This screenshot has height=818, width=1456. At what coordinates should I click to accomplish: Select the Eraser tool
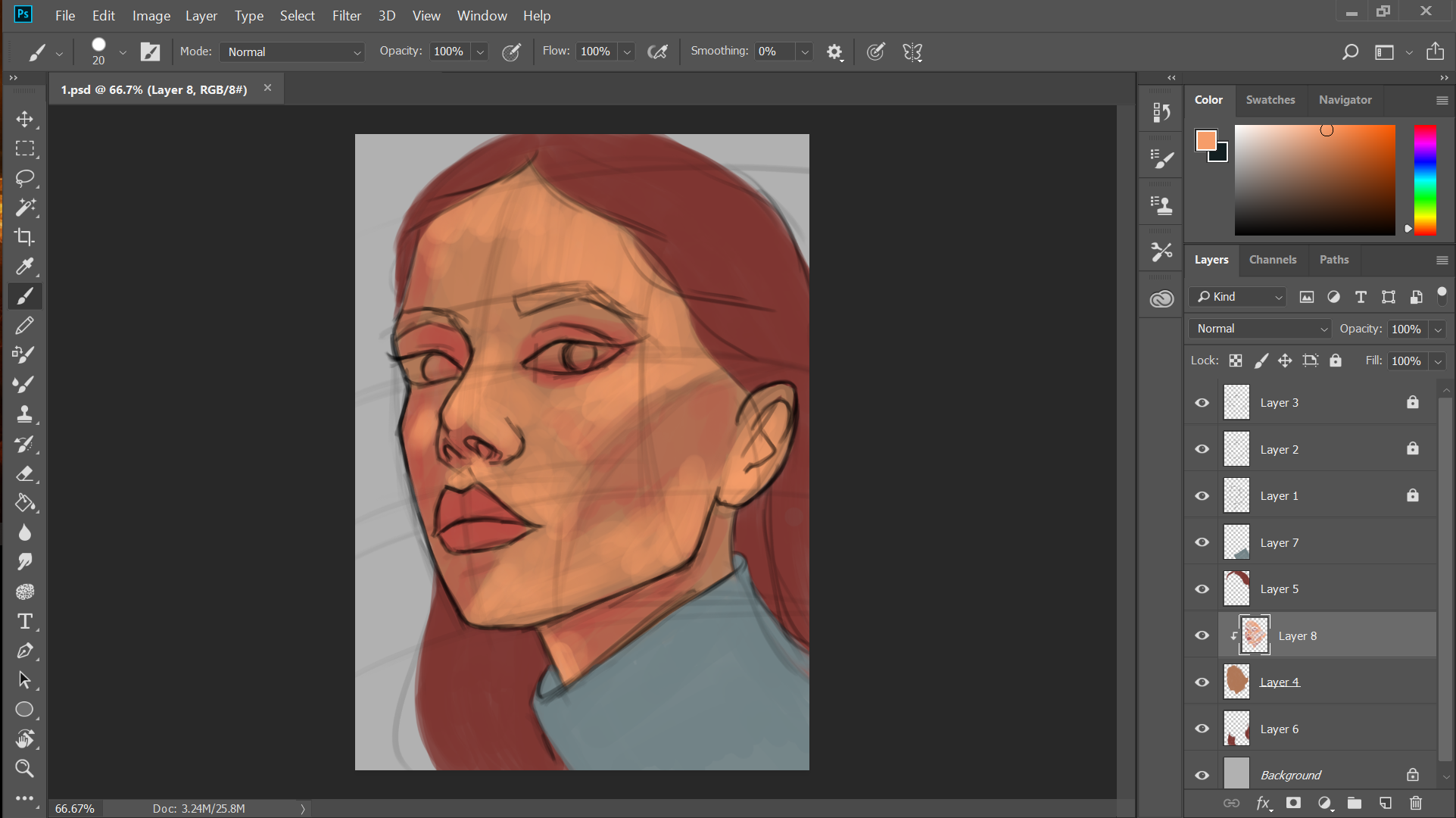tap(25, 474)
